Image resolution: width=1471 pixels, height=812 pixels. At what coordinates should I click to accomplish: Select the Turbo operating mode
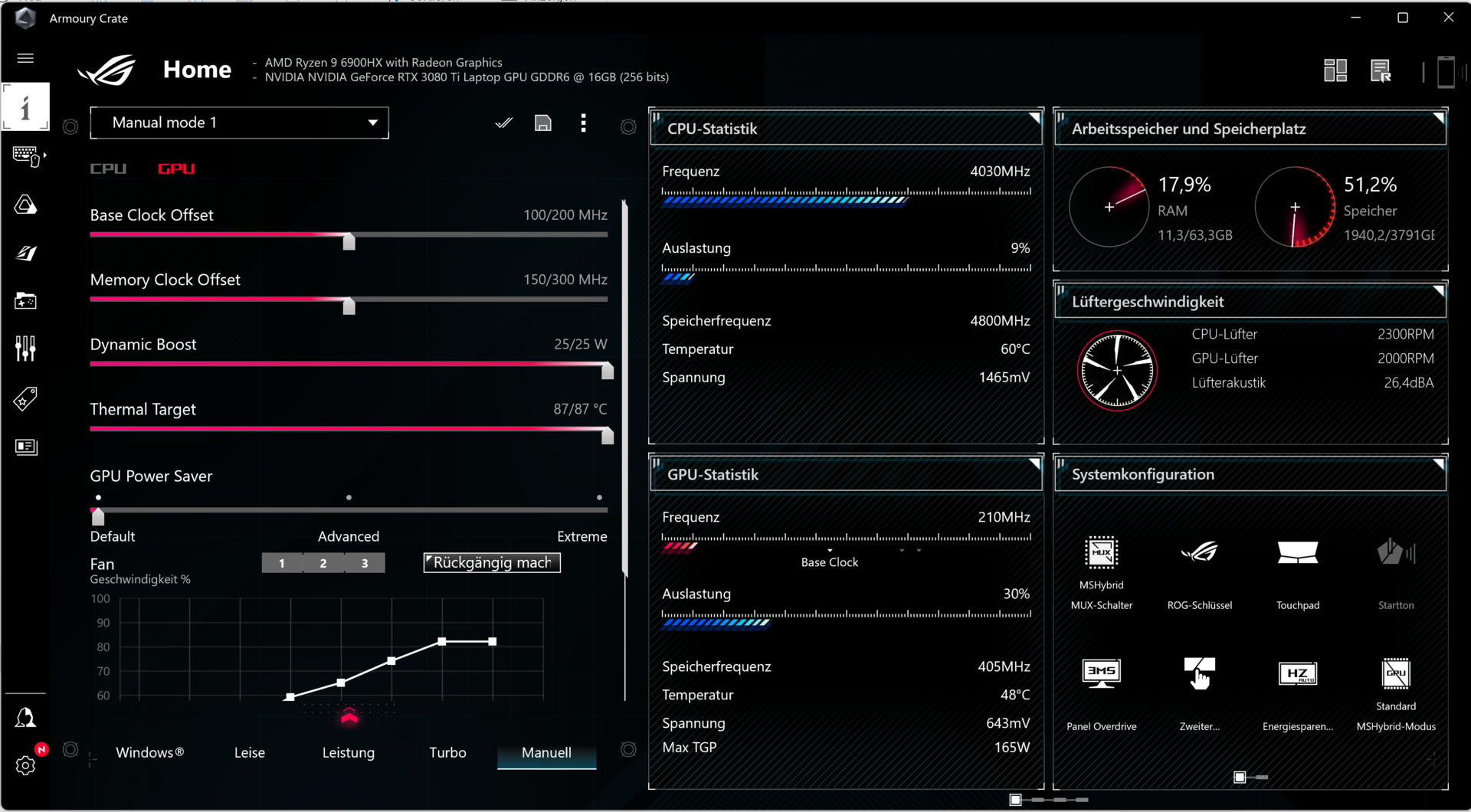click(x=447, y=752)
